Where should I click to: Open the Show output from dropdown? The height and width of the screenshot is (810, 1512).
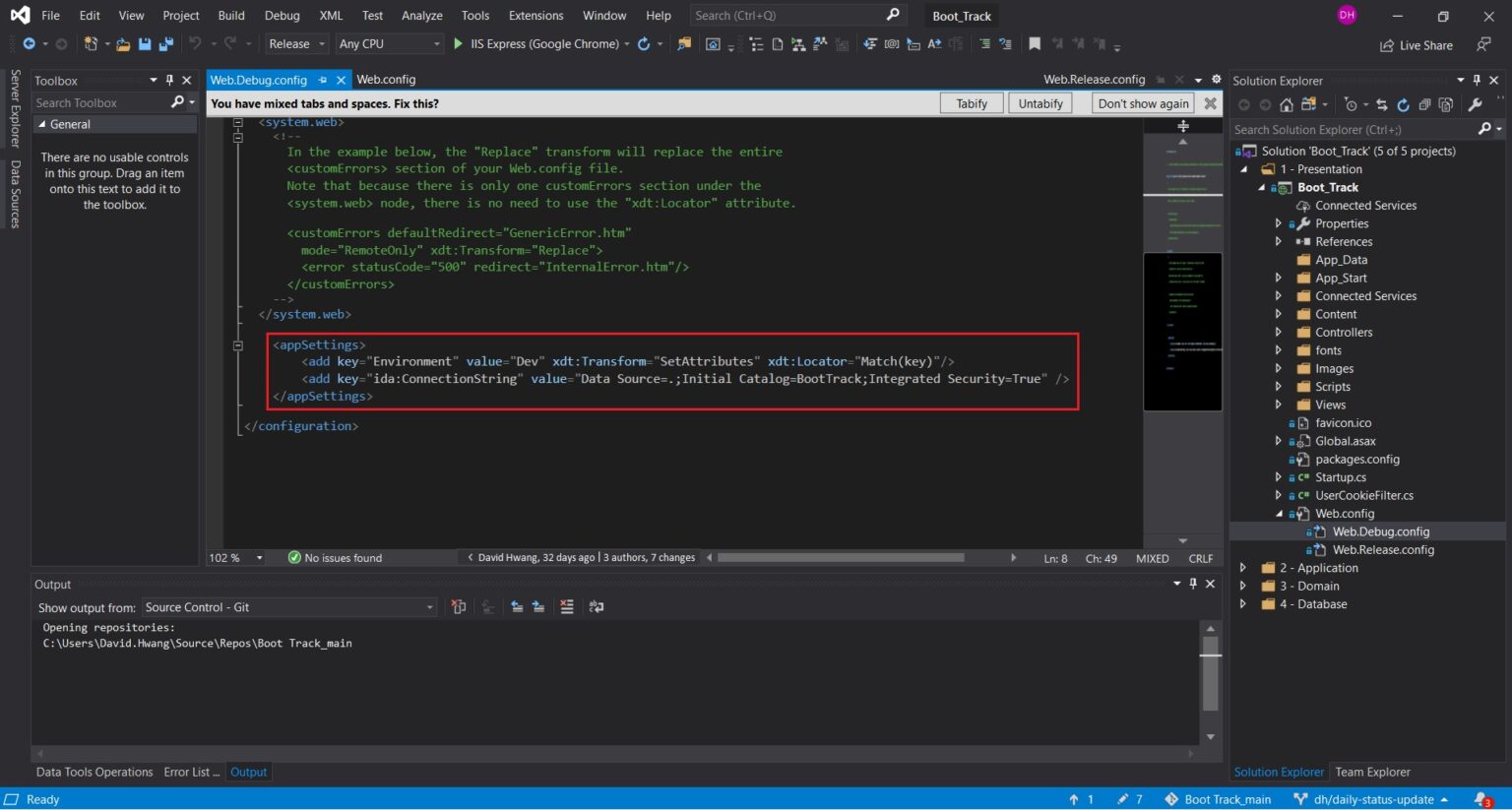tap(429, 607)
